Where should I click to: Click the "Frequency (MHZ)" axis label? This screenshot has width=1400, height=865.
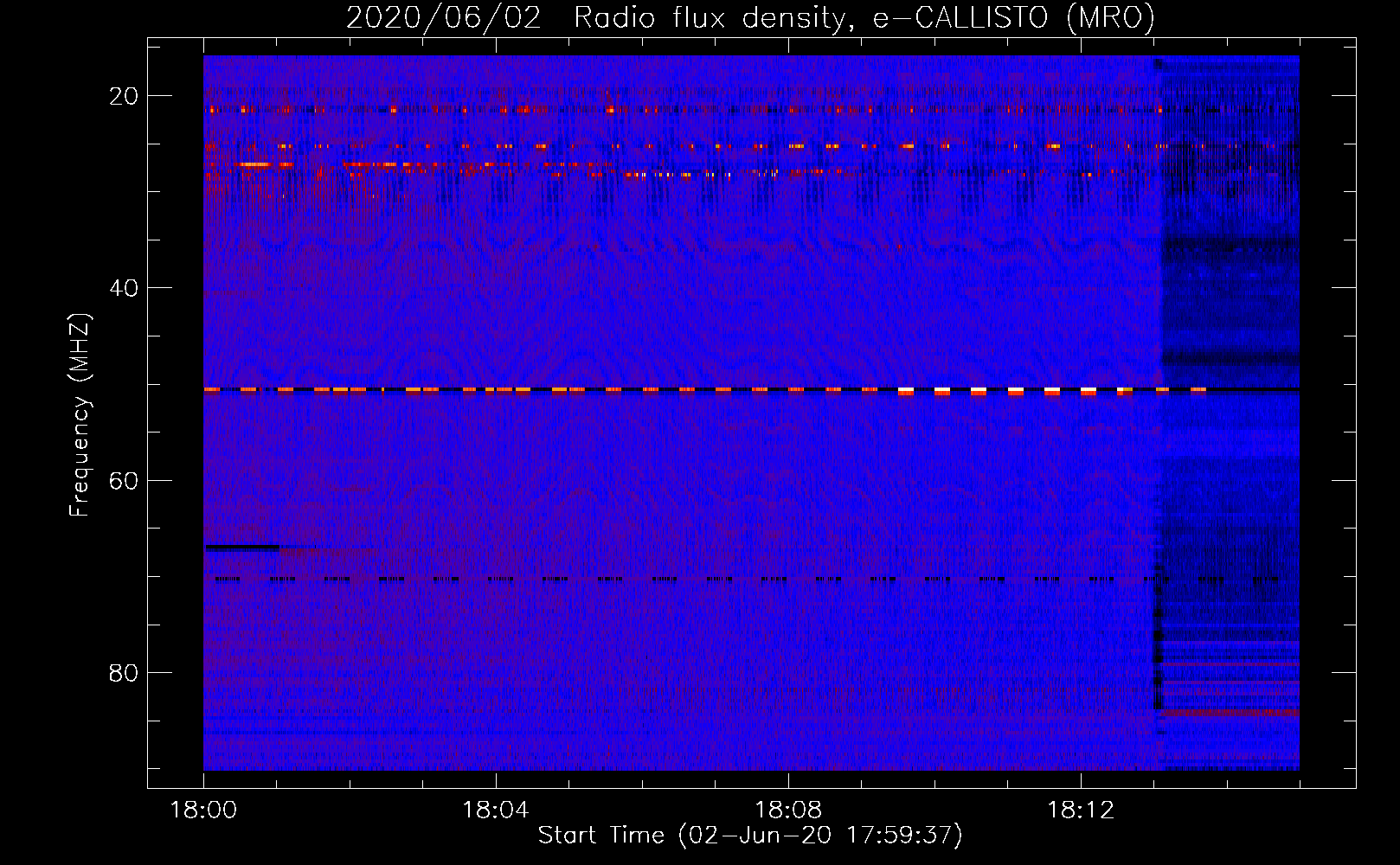(x=80, y=414)
